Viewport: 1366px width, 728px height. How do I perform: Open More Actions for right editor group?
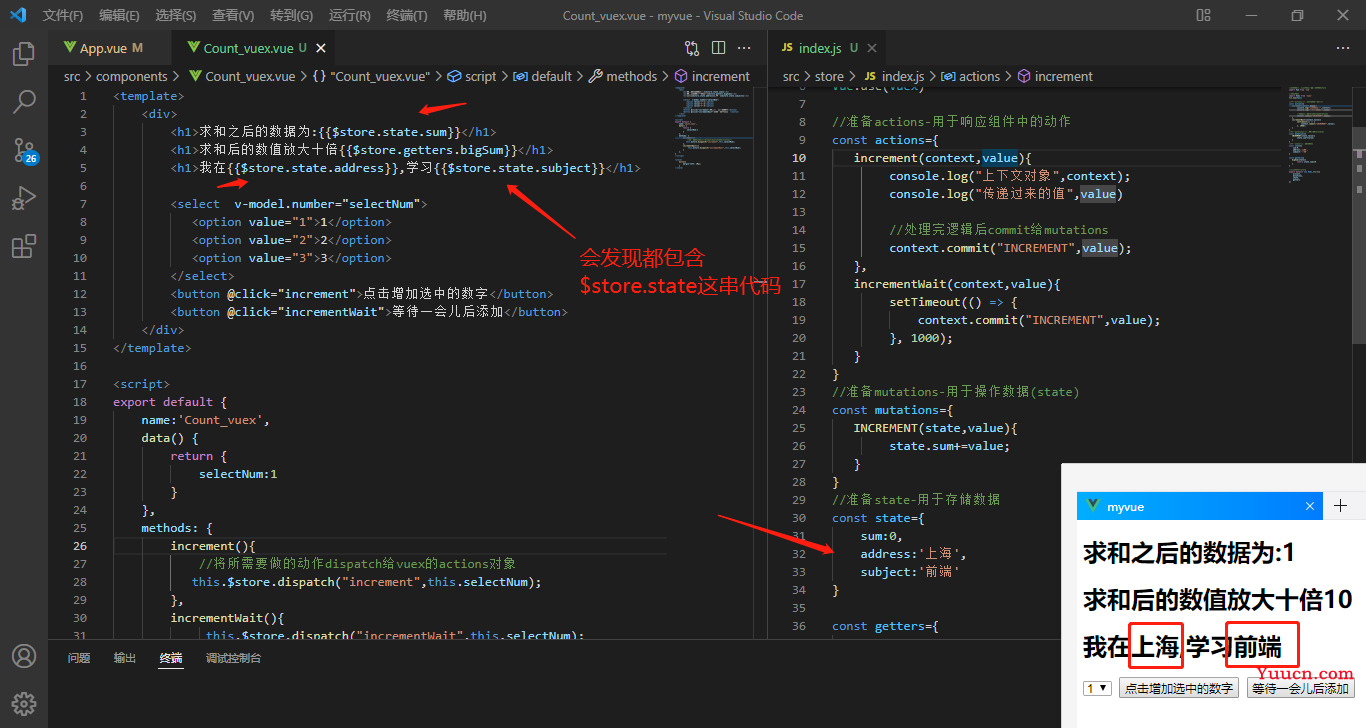pos(1343,47)
